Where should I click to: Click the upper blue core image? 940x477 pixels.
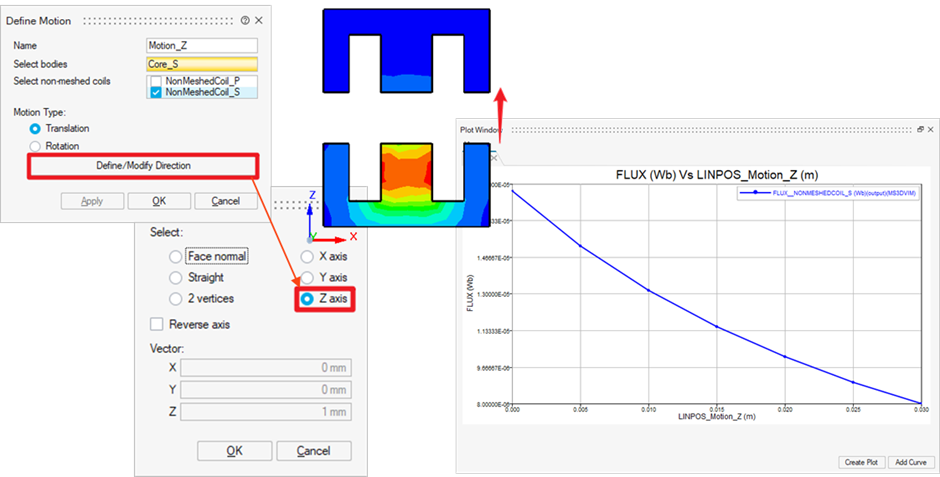point(406,51)
